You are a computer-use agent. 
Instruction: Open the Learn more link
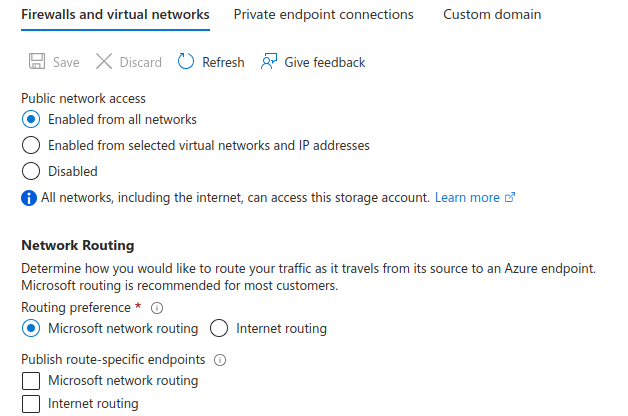click(x=467, y=198)
